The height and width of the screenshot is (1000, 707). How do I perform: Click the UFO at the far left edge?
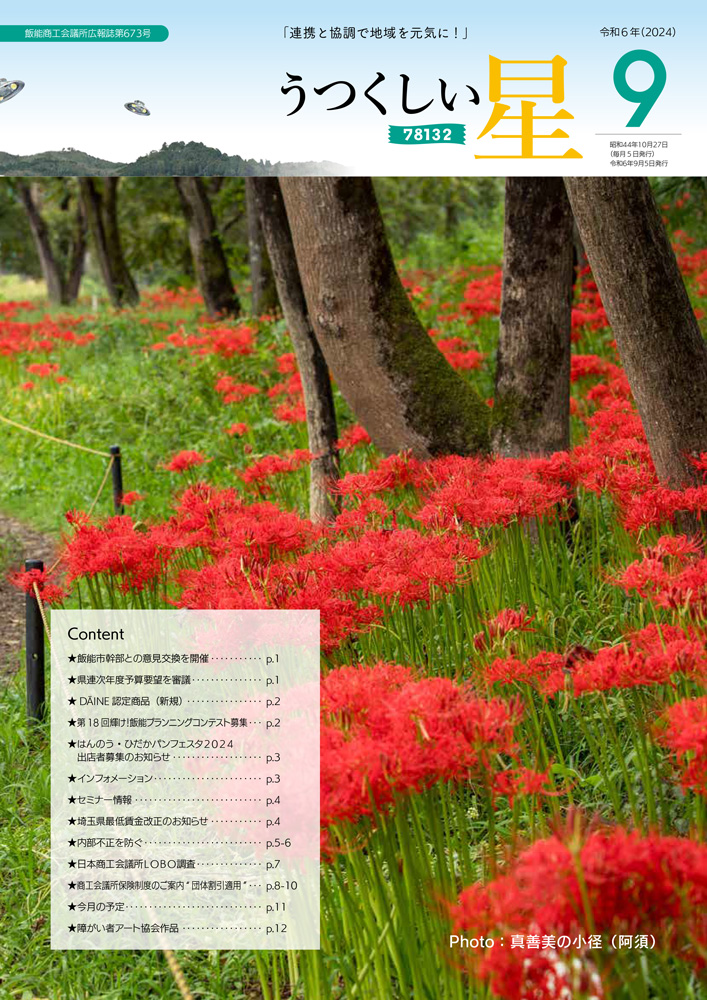[10, 90]
